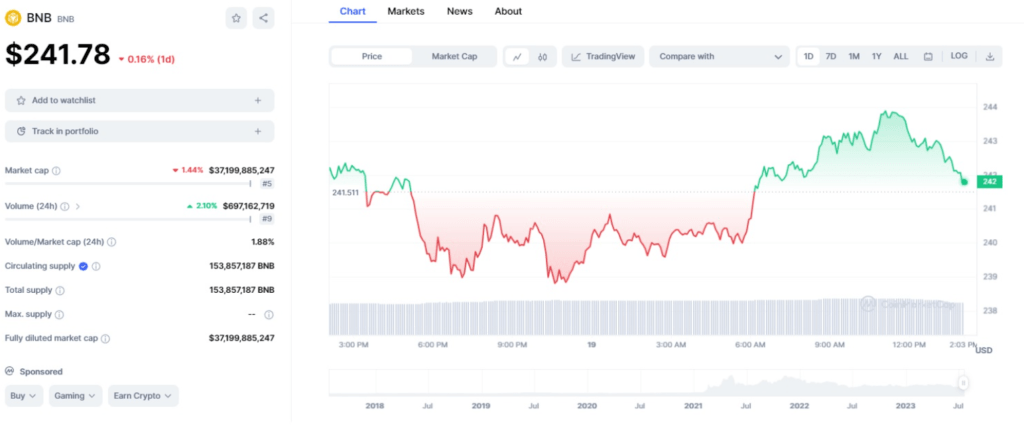Open the Markets tab
The image size is (1024, 428).
click(x=406, y=11)
